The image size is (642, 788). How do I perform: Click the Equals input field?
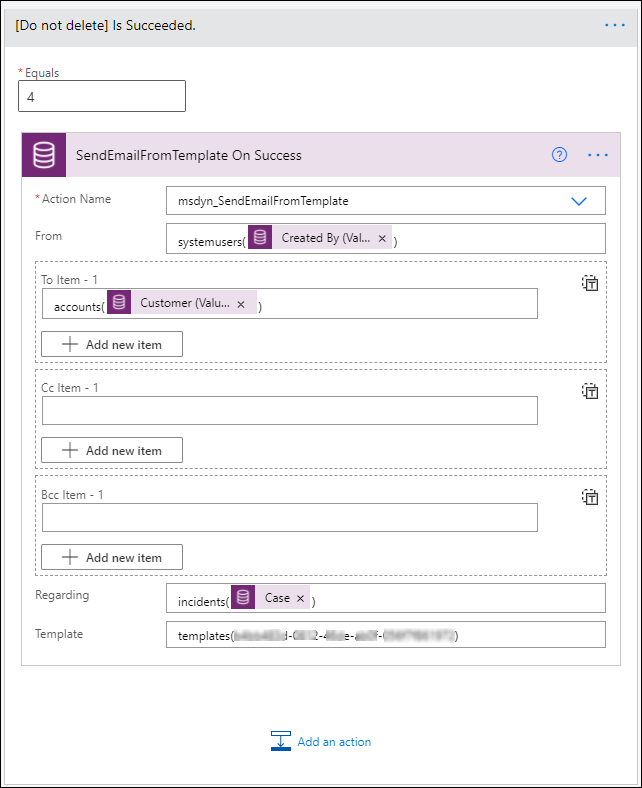[102, 96]
